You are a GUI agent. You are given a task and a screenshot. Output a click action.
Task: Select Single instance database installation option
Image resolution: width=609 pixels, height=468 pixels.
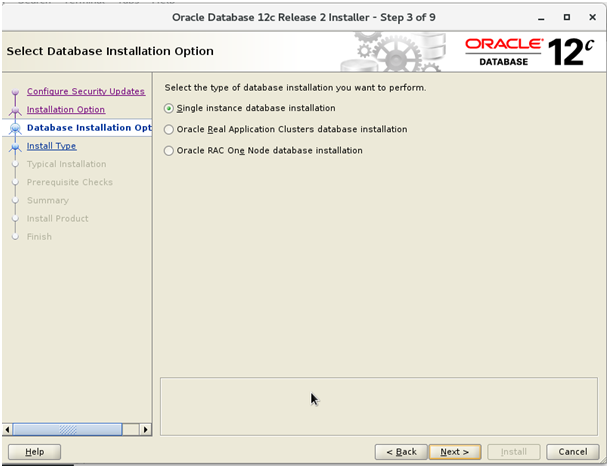(168, 108)
